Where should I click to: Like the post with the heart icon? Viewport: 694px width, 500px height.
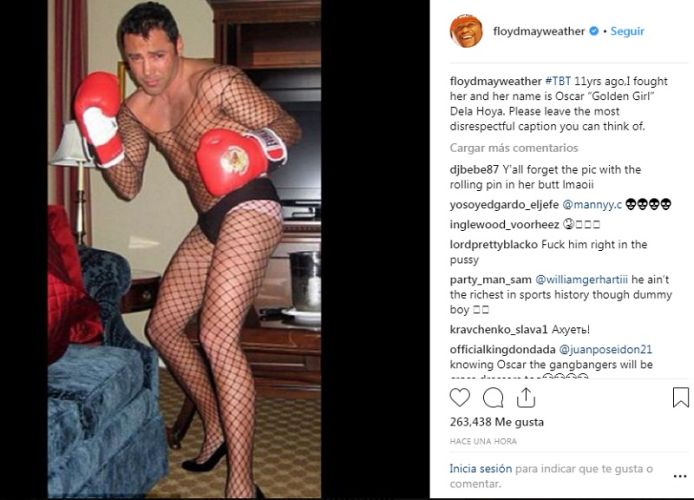[x=459, y=397]
